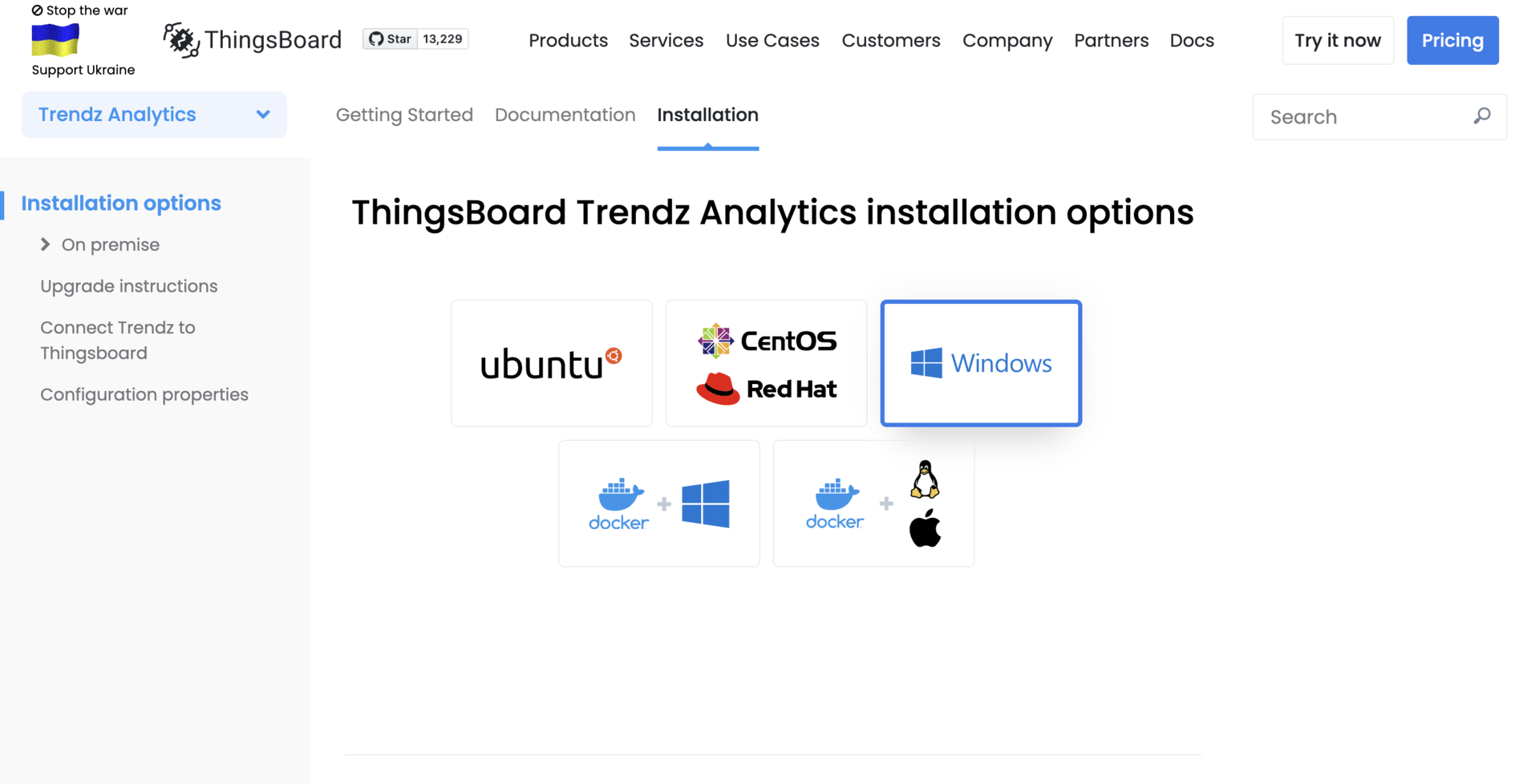Select the Ubuntu installation card
Image resolution: width=1531 pixels, height=784 pixels.
click(x=552, y=363)
